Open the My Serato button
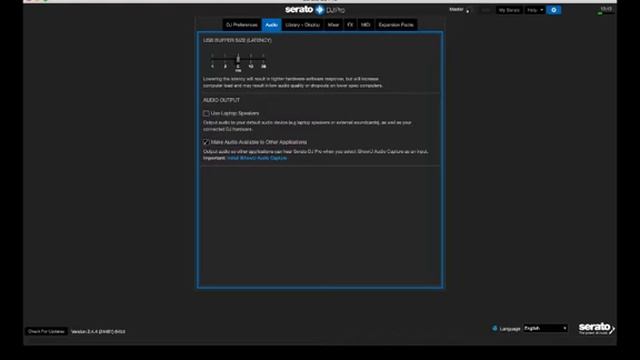 click(509, 10)
